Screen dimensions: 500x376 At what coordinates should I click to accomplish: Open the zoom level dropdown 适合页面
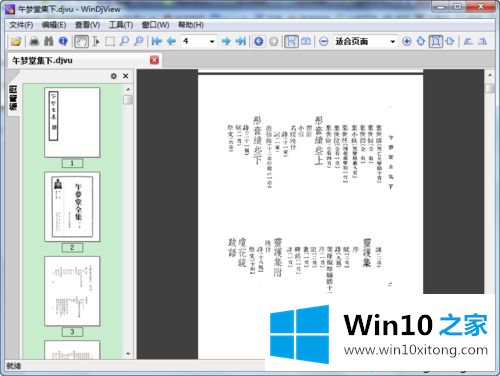pyautogui.click(x=393, y=42)
